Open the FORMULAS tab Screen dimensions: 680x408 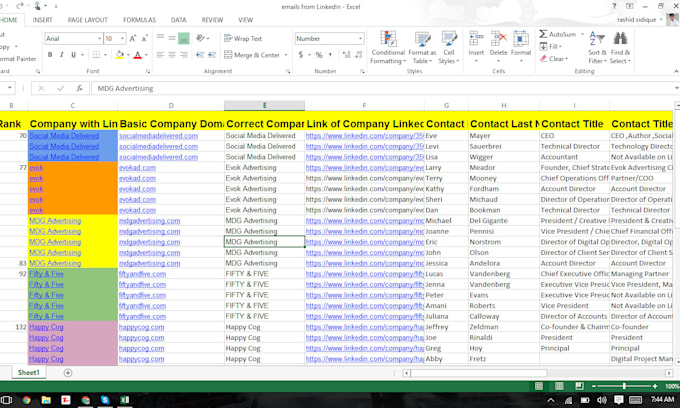pos(139,20)
